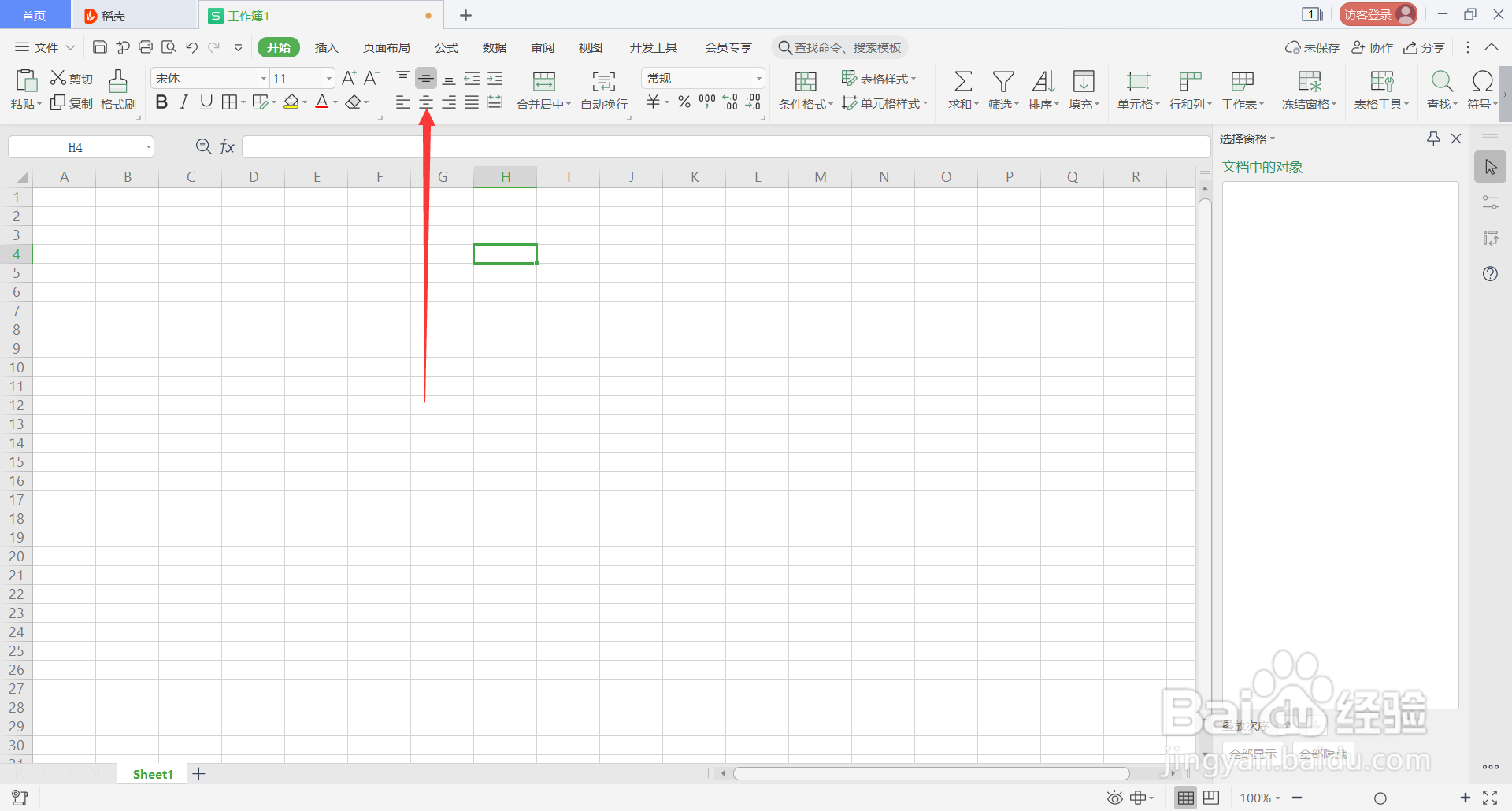
Task: Open Cell Style (单元格样式) dropdown
Action: click(x=884, y=103)
